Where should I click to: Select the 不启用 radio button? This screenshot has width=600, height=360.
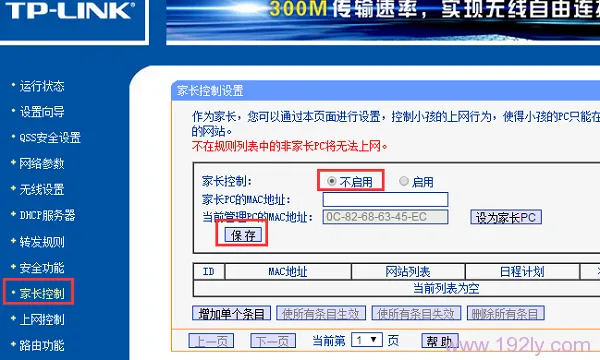(x=332, y=181)
